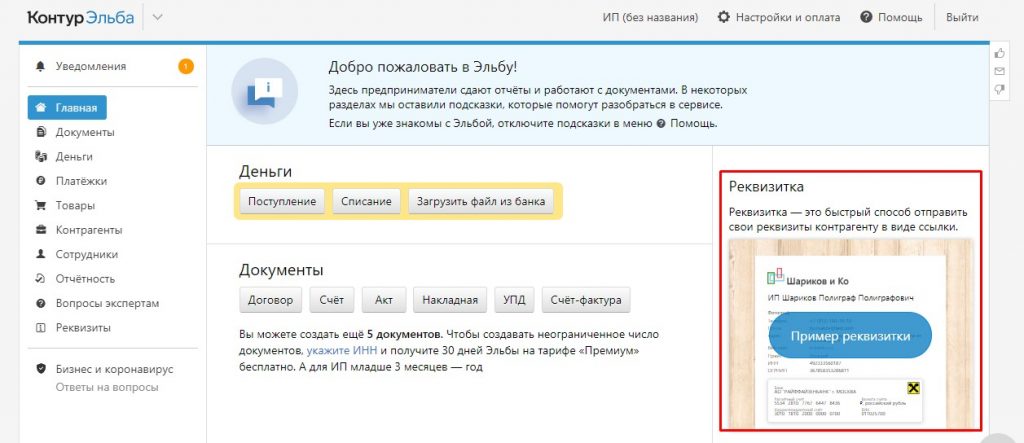Click the Ответы на вопросы text
Viewport: 1024px width, 443px height.
pos(107,387)
